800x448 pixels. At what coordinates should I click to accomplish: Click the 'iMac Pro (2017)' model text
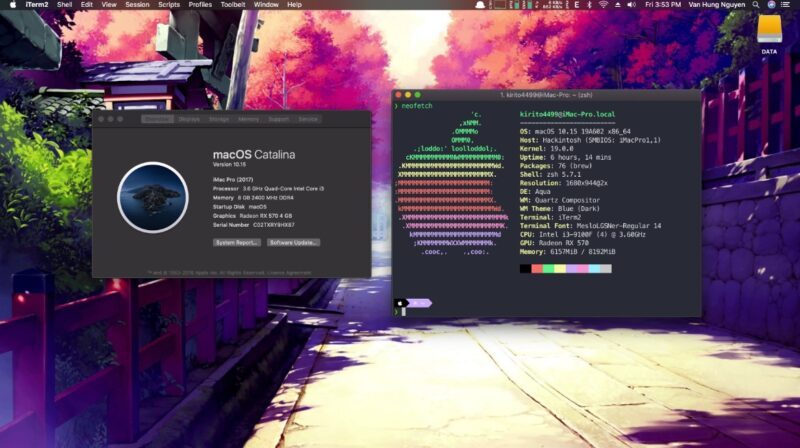coord(233,180)
